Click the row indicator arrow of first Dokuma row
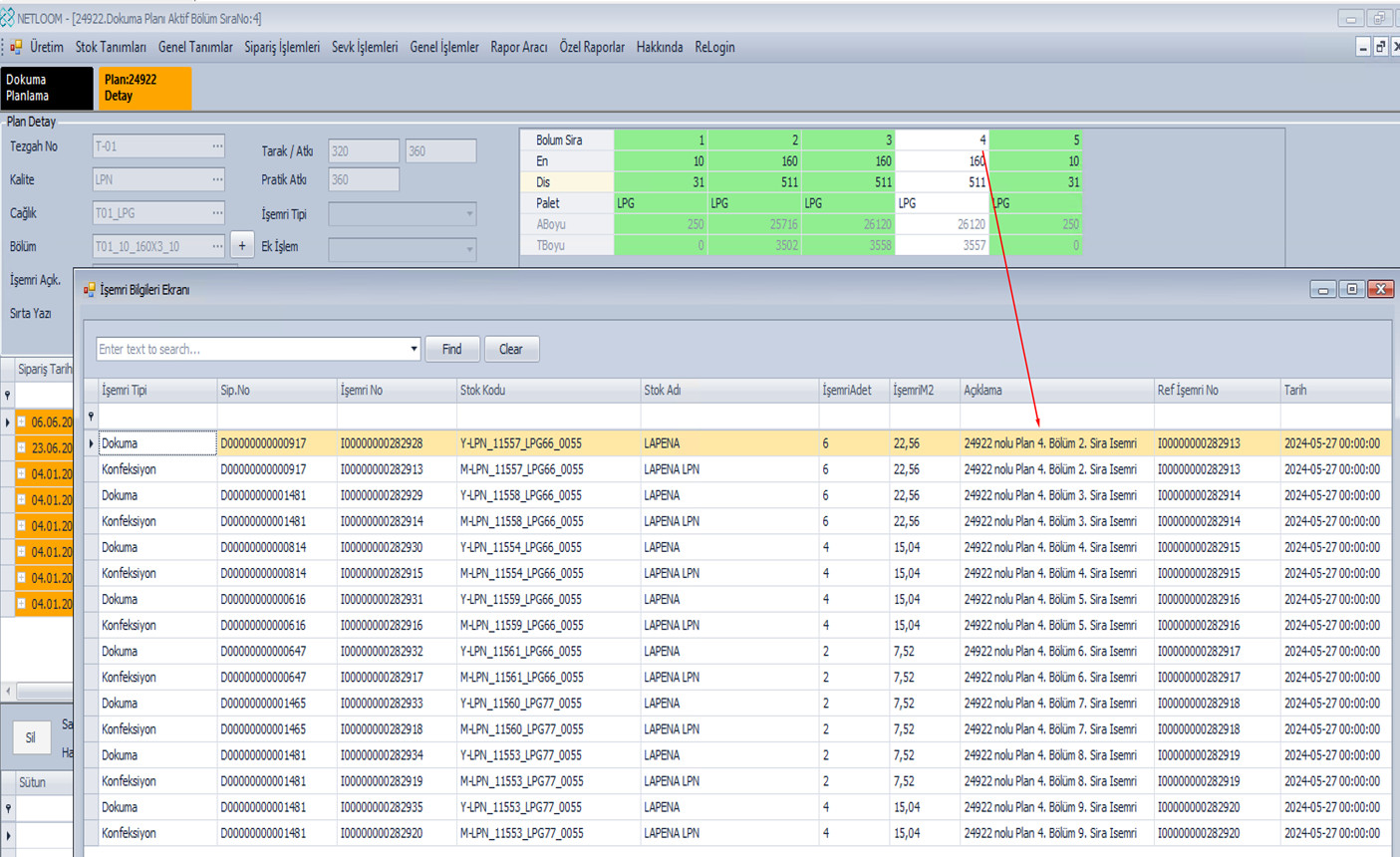 (x=92, y=443)
